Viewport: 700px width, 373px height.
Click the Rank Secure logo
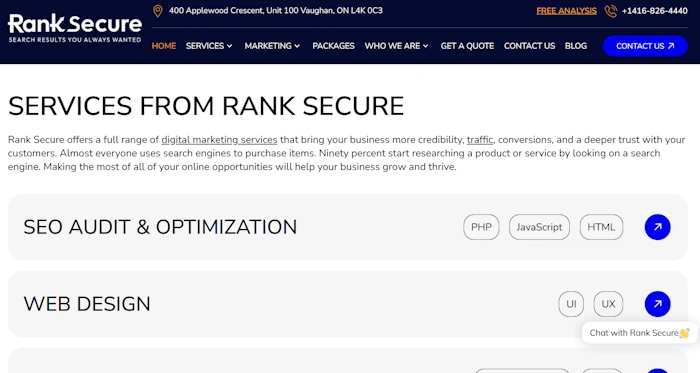click(75, 29)
